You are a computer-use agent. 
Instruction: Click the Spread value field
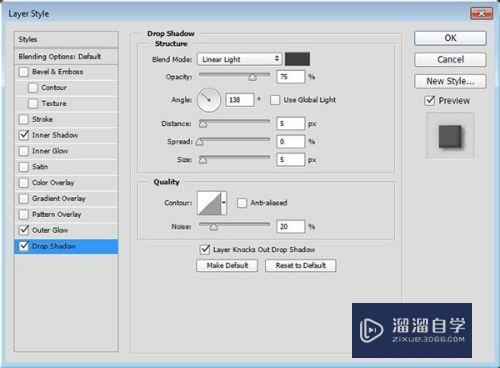(291, 141)
